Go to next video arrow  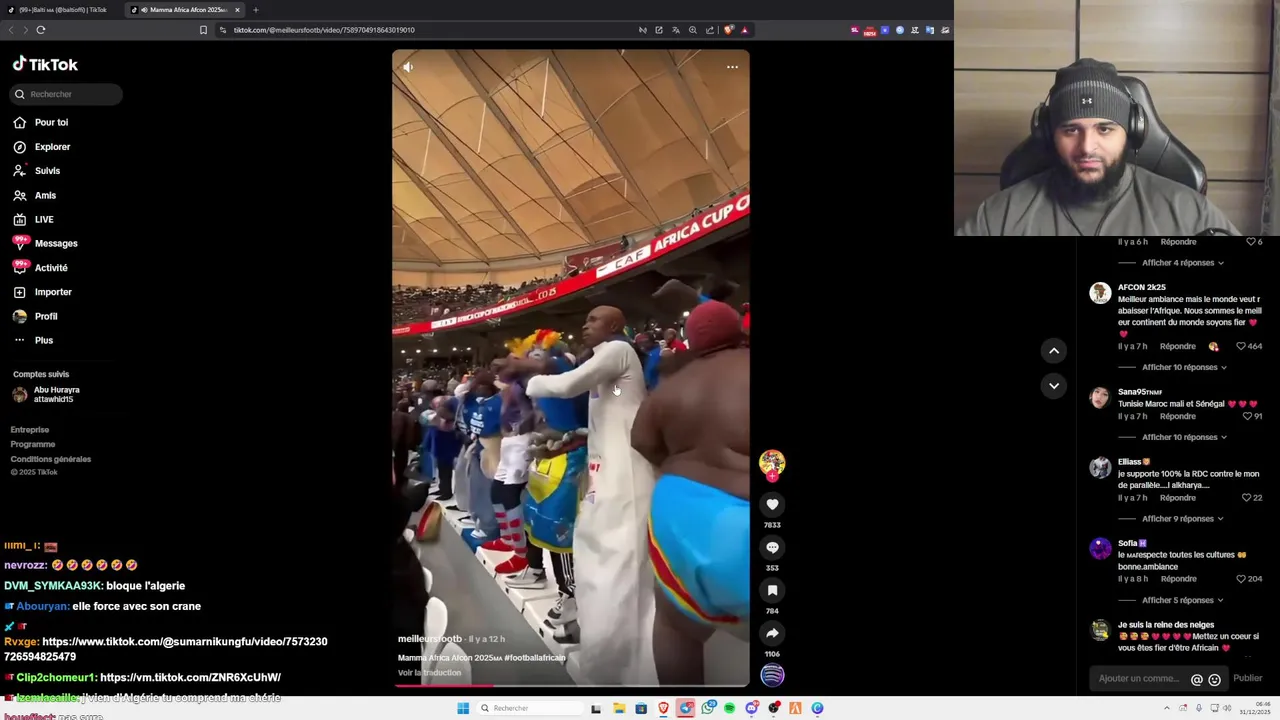[1054, 385]
